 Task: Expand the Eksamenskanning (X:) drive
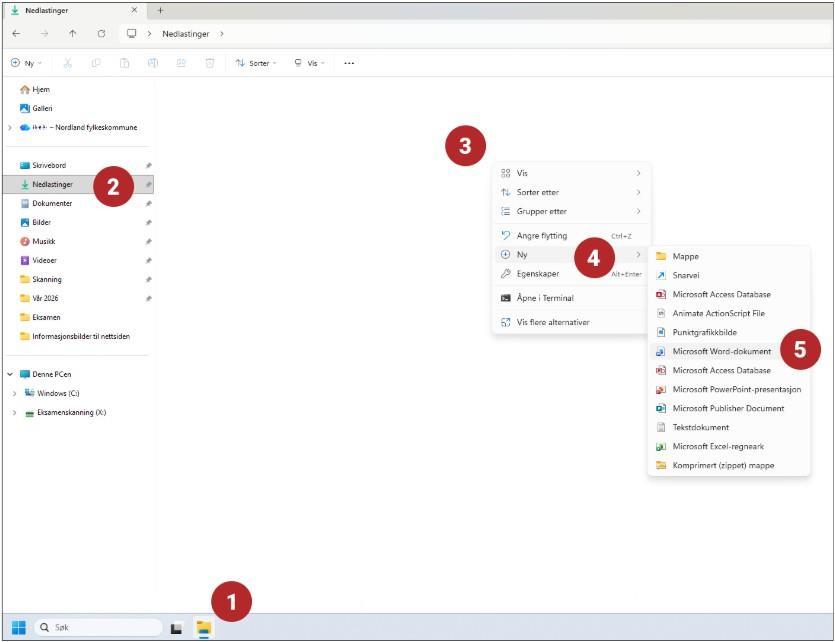14,412
